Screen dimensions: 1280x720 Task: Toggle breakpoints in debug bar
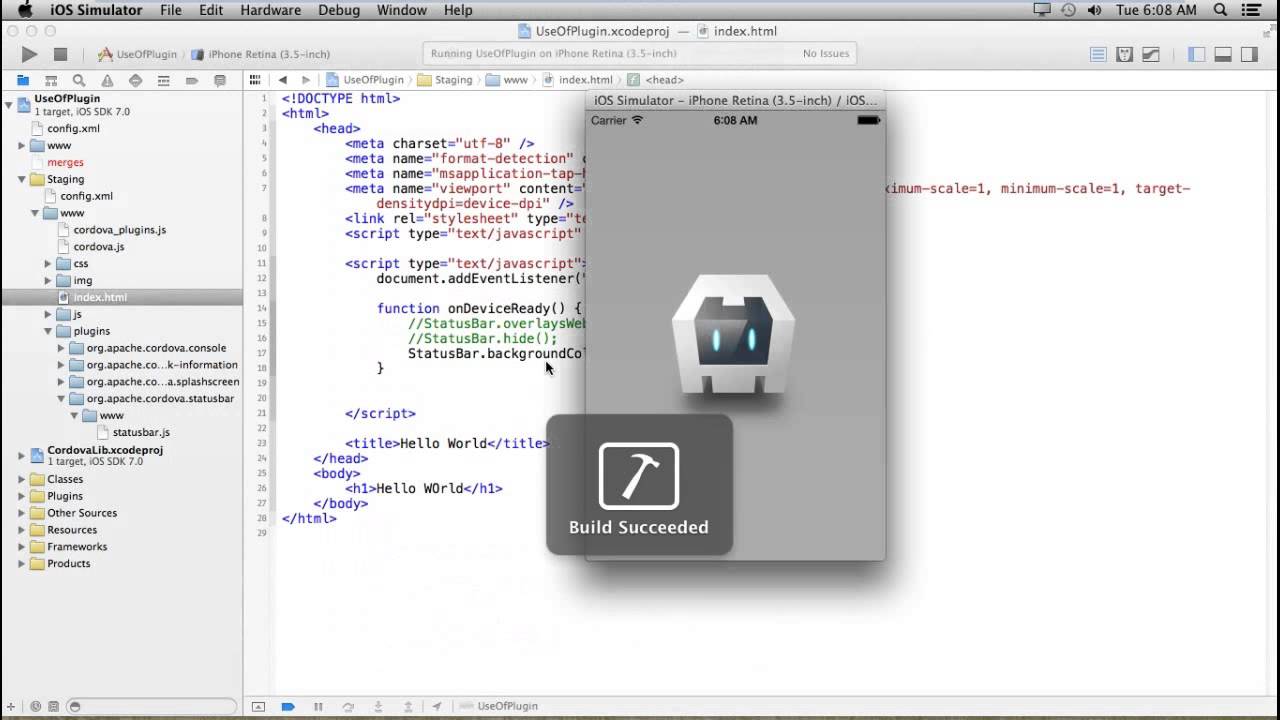pos(288,706)
